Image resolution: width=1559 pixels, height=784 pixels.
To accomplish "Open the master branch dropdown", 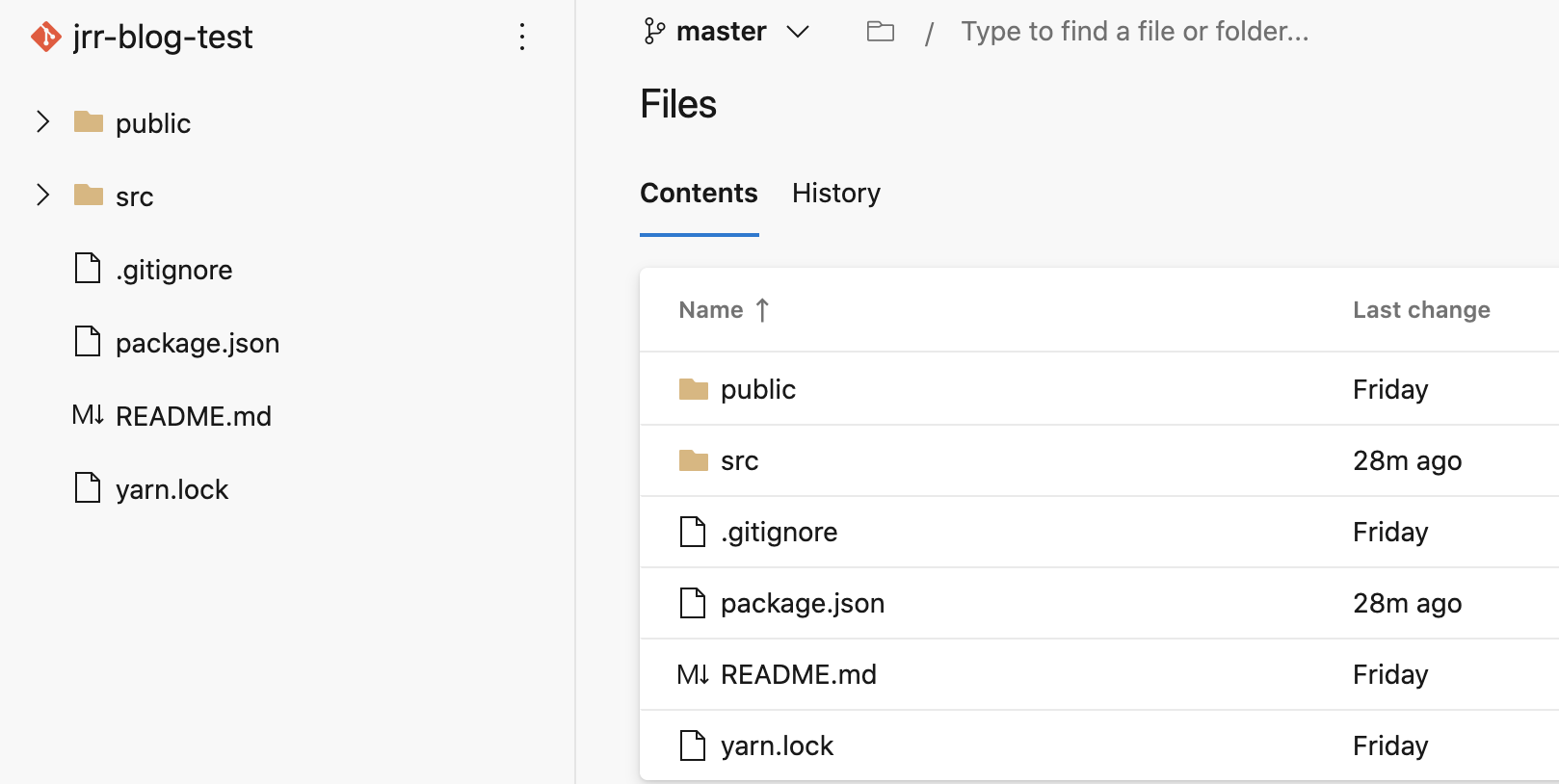I will (x=797, y=32).
